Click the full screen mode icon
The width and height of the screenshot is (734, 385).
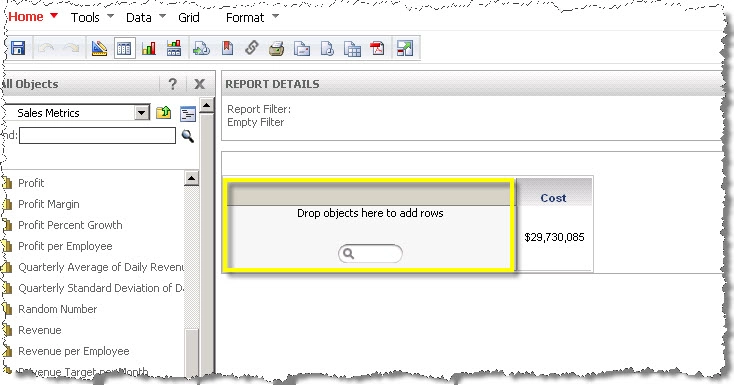tap(404, 48)
